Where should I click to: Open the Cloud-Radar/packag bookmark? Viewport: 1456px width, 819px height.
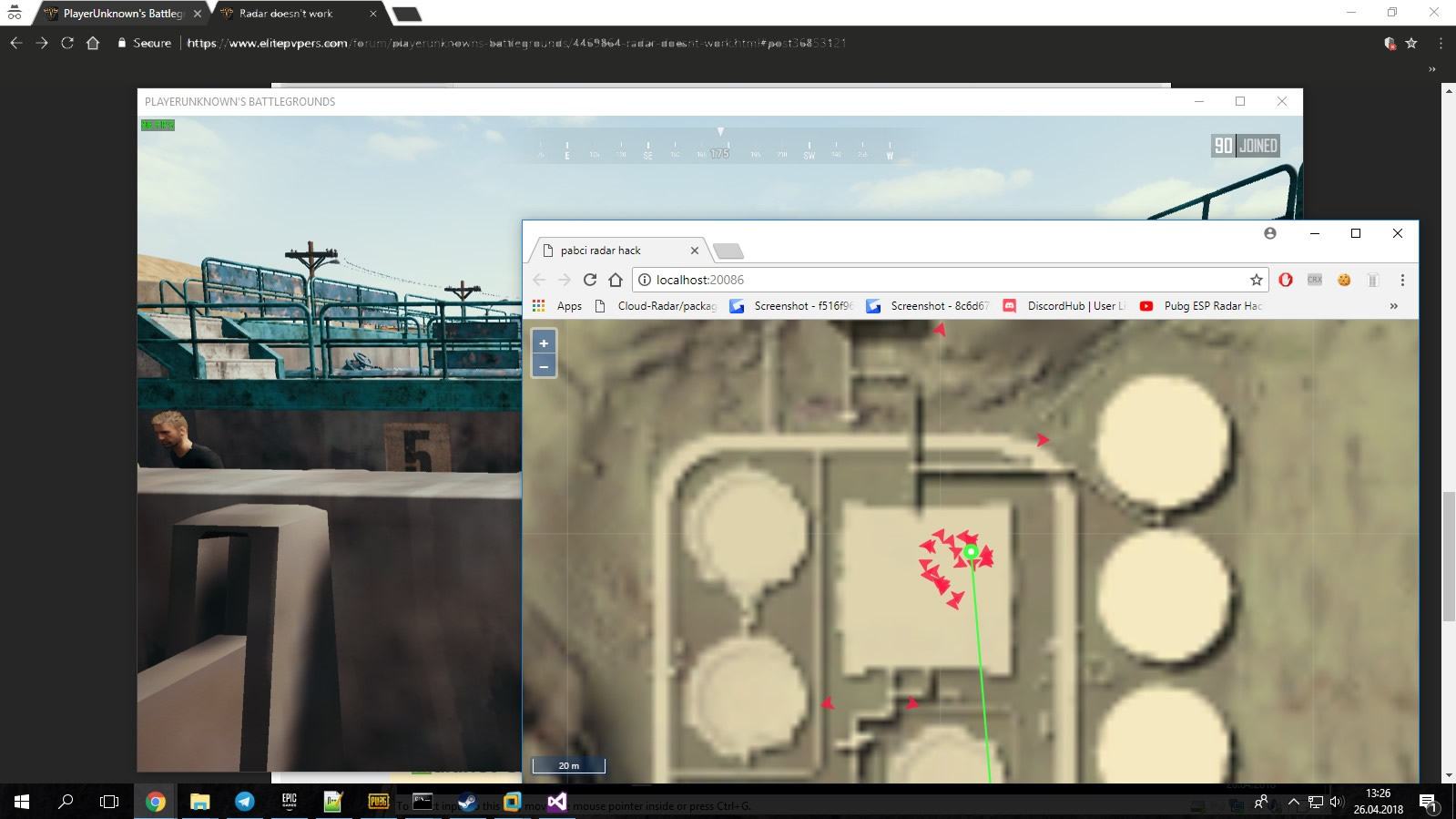pos(657,306)
